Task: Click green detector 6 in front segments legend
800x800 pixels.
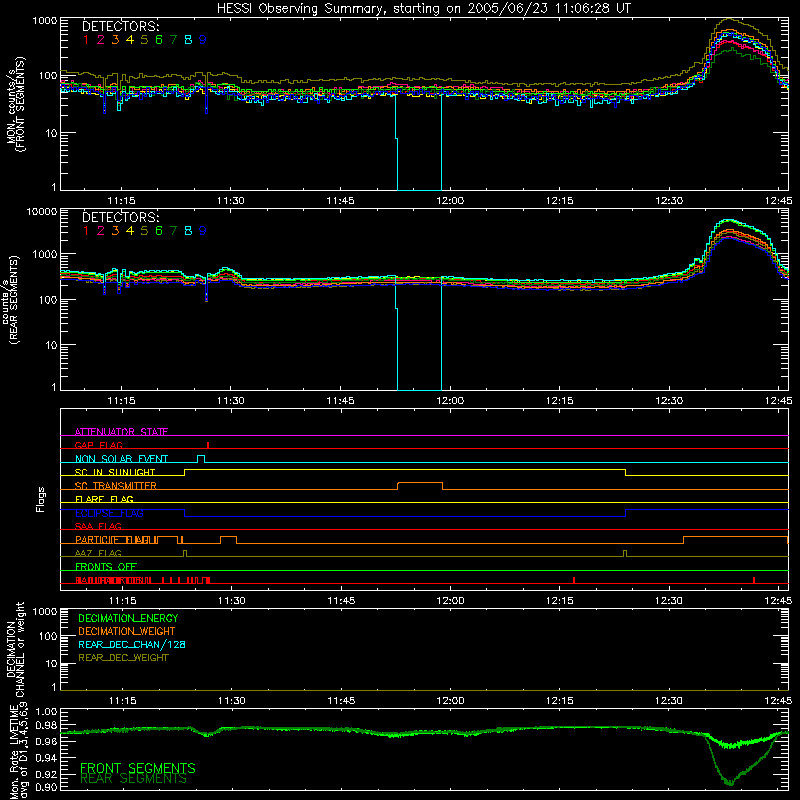Action: pos(159,40)
